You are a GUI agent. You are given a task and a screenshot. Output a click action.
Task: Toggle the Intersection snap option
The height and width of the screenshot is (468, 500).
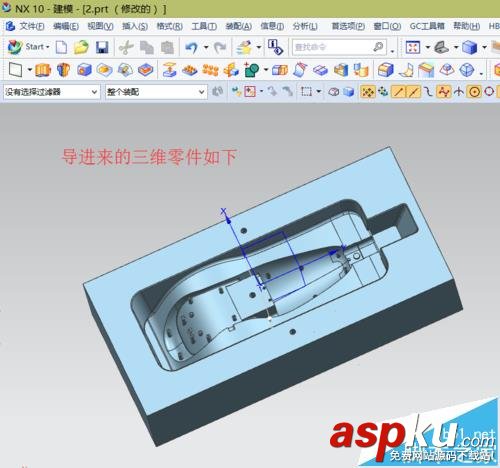click(459, 91)
